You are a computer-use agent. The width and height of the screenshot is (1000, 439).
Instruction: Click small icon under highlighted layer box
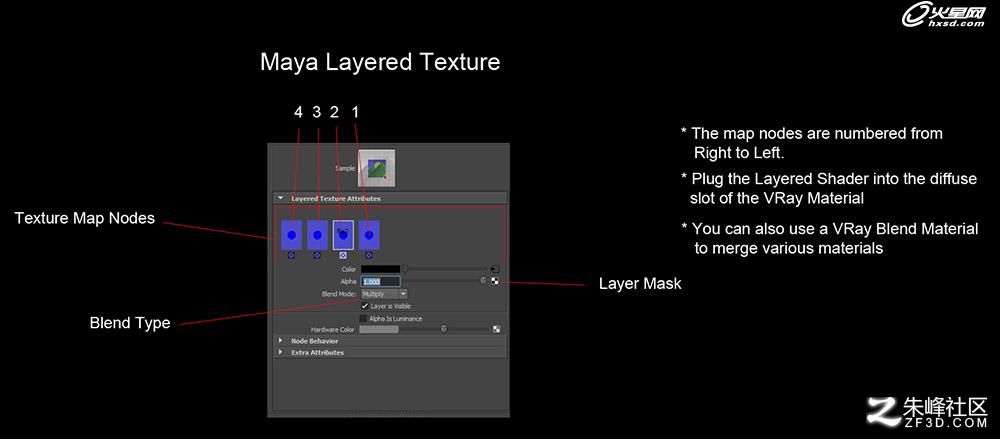point(343,255)
